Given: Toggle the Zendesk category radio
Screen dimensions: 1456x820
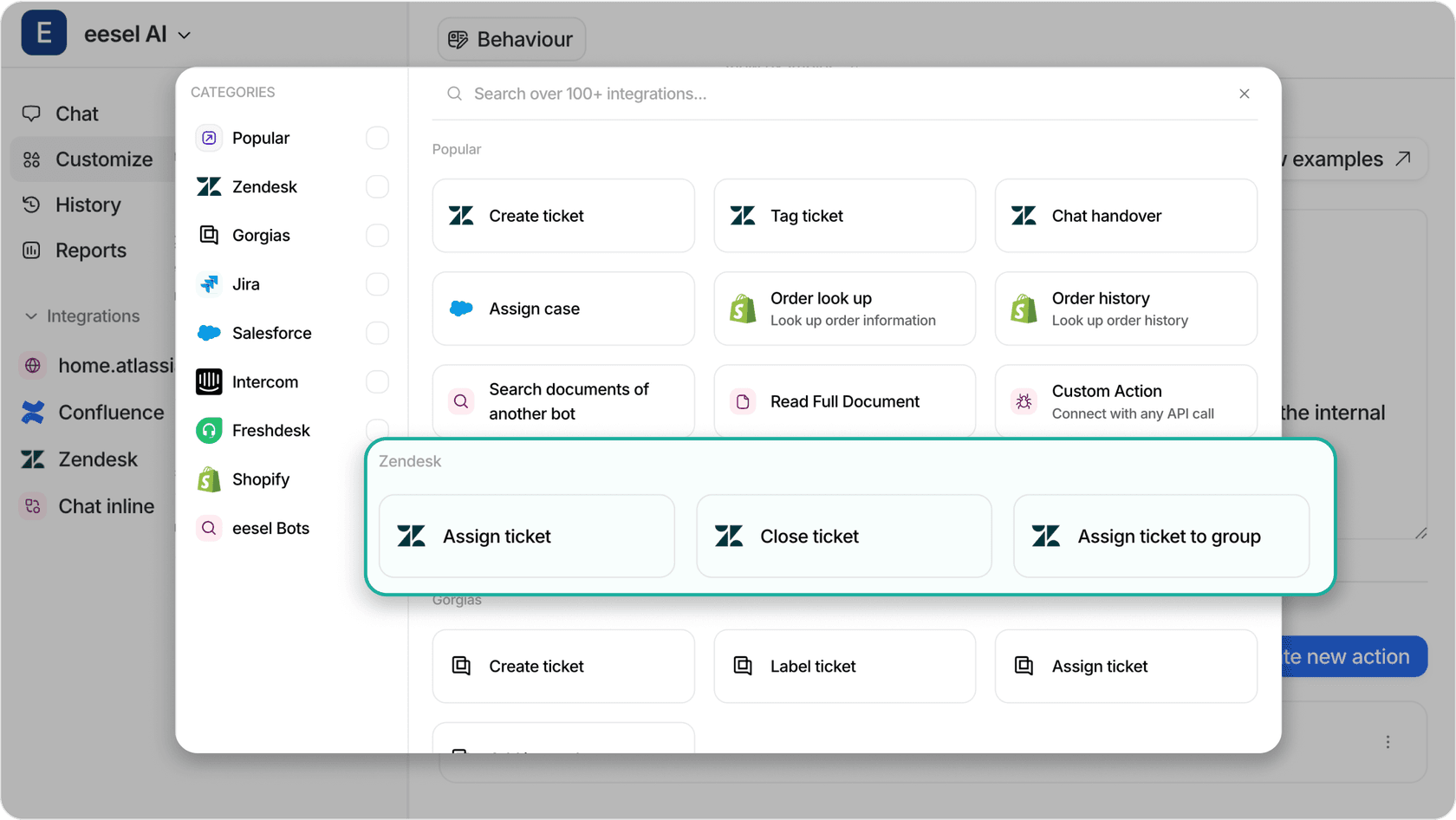Looking at the screenshot, I should (x=377, y=186).
